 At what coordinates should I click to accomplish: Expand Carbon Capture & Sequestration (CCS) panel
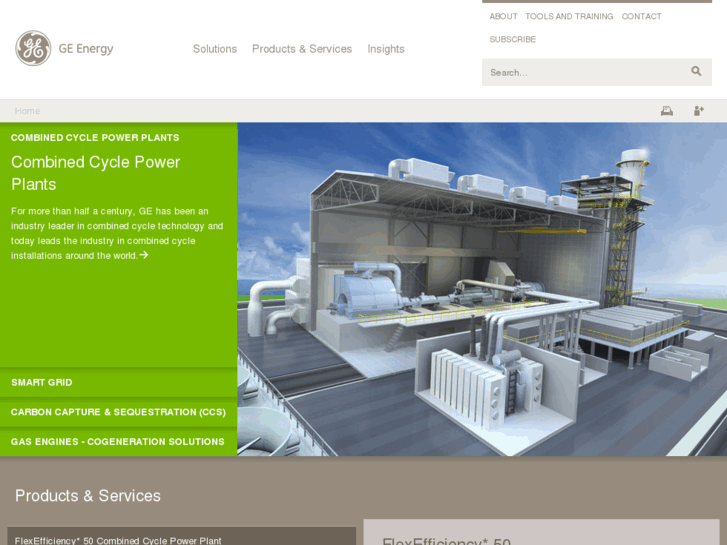[119, 412]
